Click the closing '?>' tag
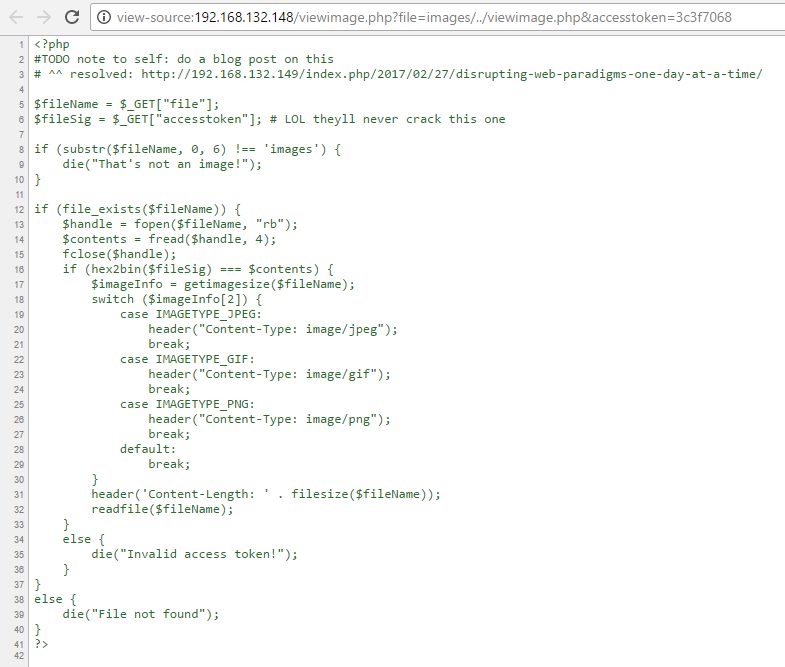Screen dimensions: 785x667 (41, 644)
